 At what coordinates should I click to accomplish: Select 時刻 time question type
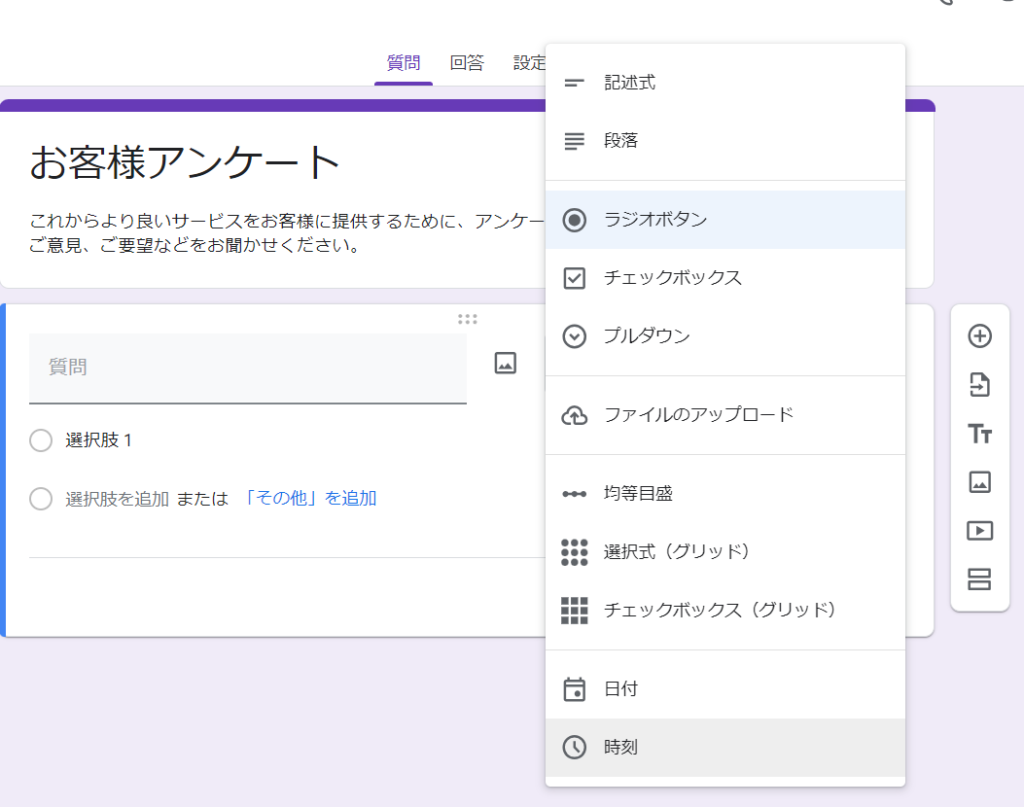pyautogui.click(x=725, y=748)
